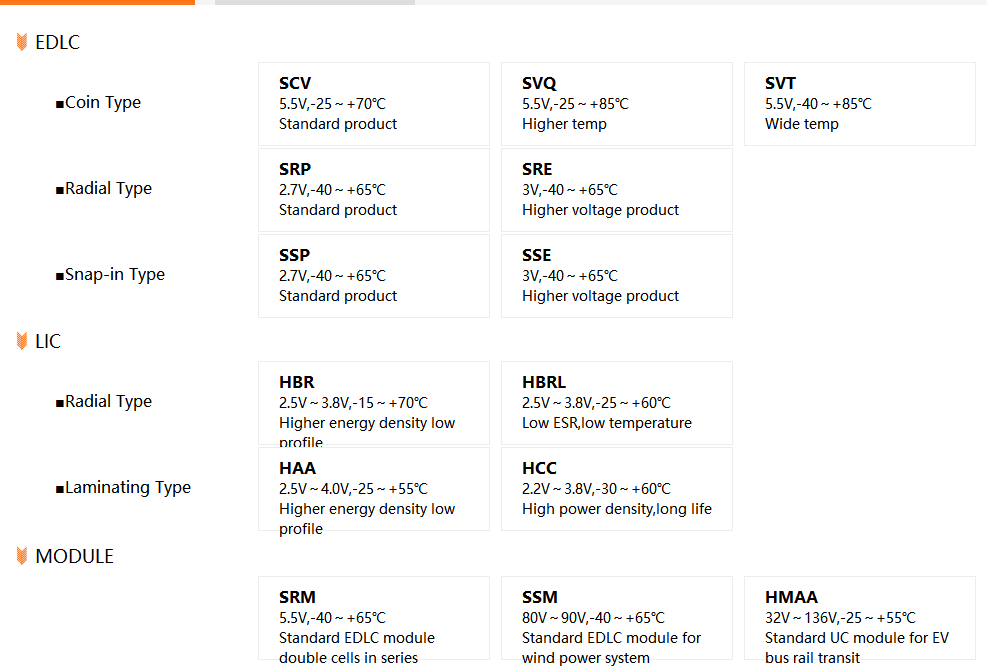
Task: Open the HBR LIC radial card
Action: (374, 403)
